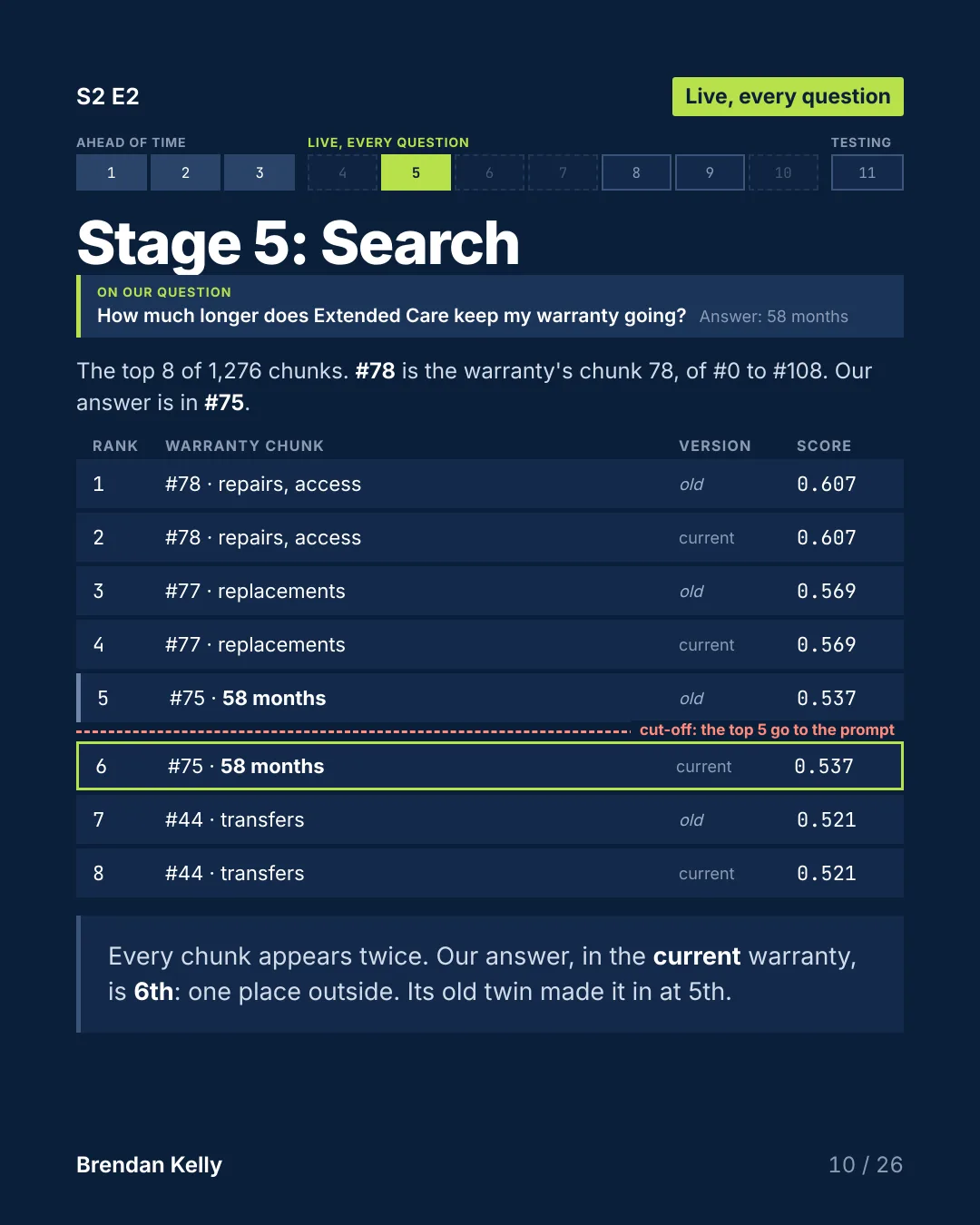Select rank 5 row, #75 58 months old

coord(490,698)
